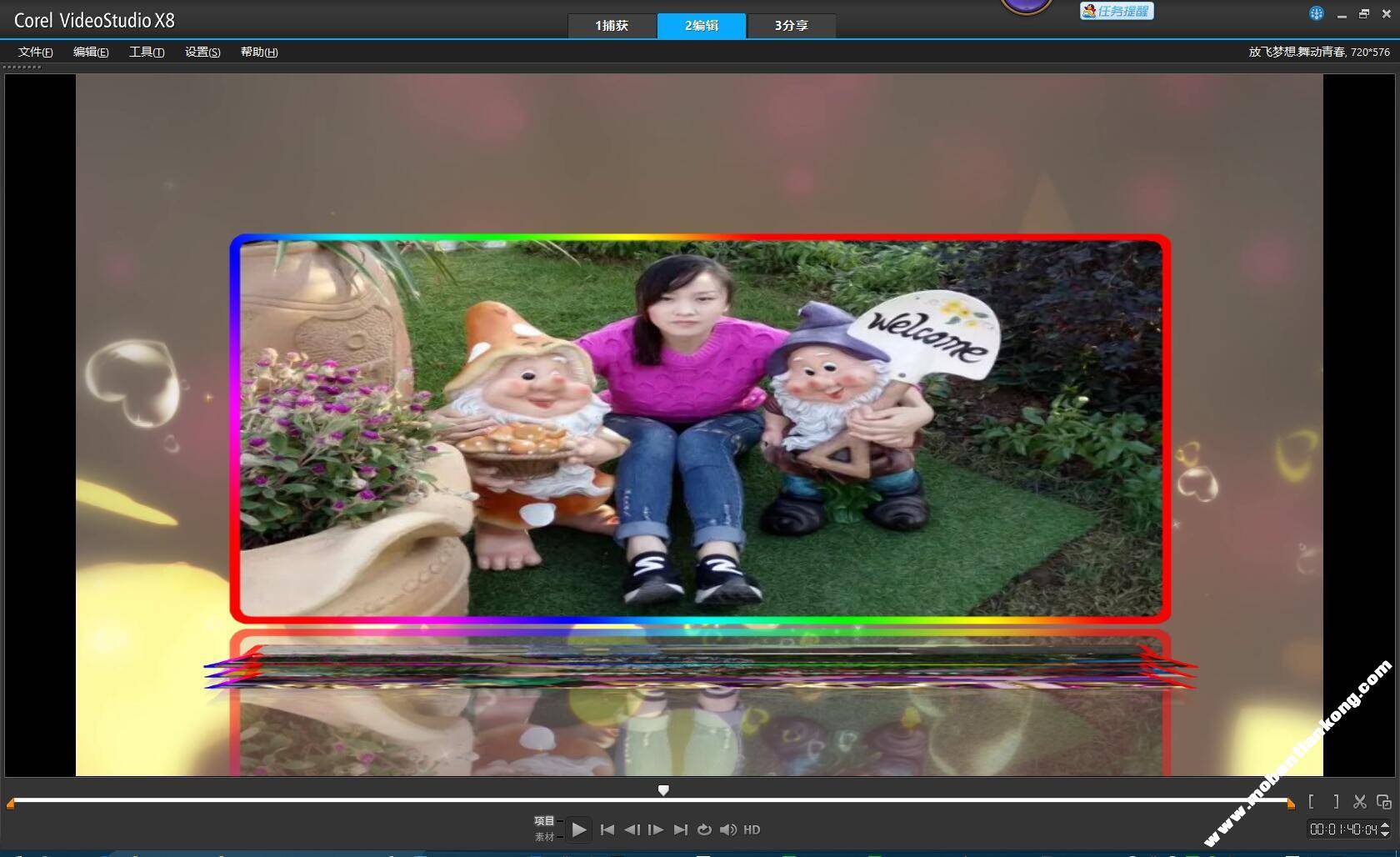Restore down the VideoStudio window
This screenshot has width=1400, height=857.
coord(1364,14)
